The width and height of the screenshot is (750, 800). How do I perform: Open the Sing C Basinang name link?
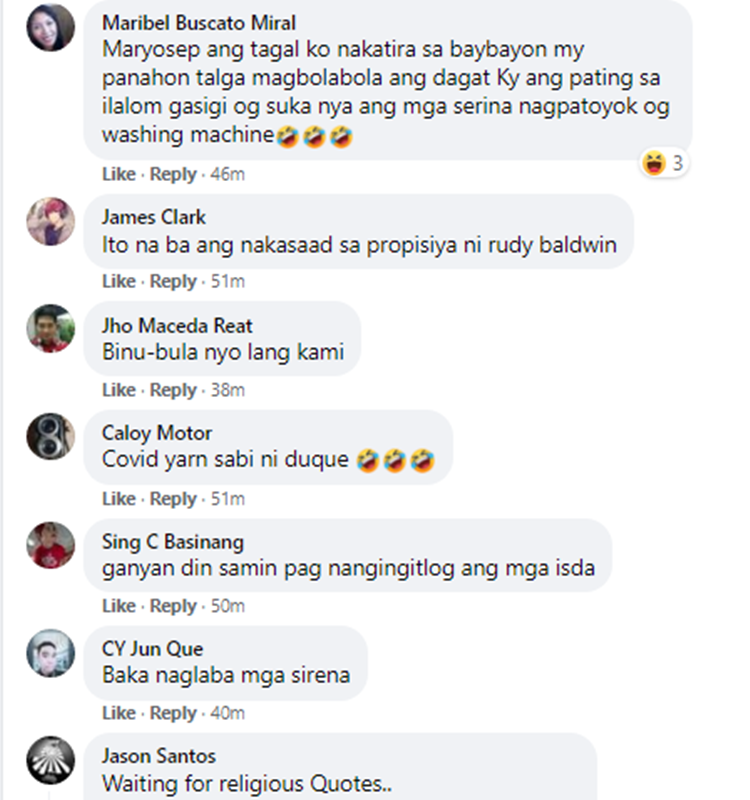(173, 542)
